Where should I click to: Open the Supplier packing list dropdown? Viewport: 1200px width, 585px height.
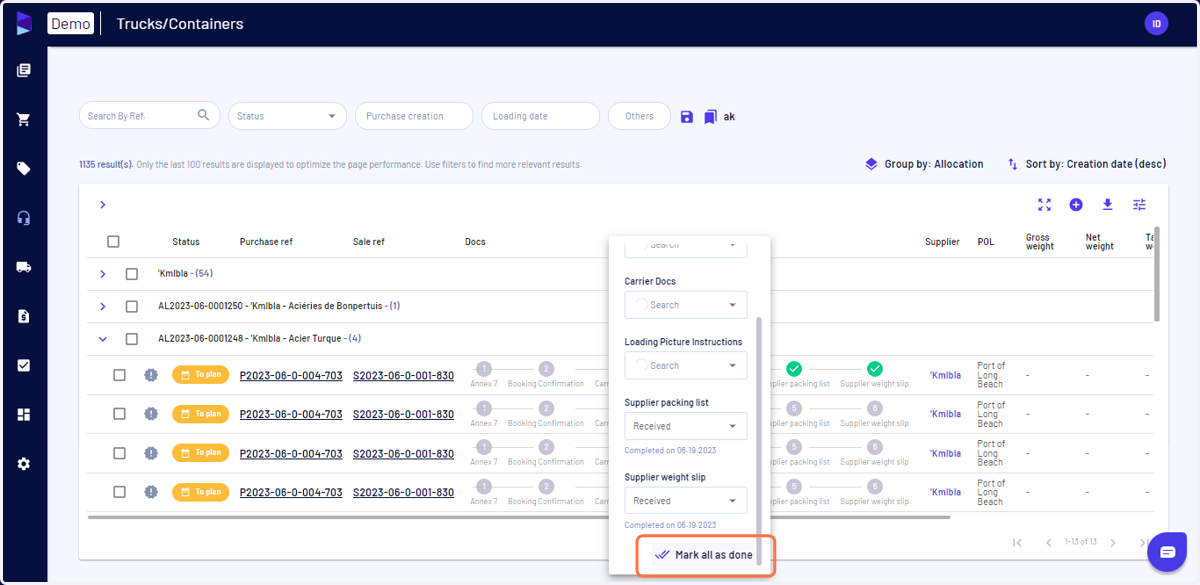click(685, 426)
